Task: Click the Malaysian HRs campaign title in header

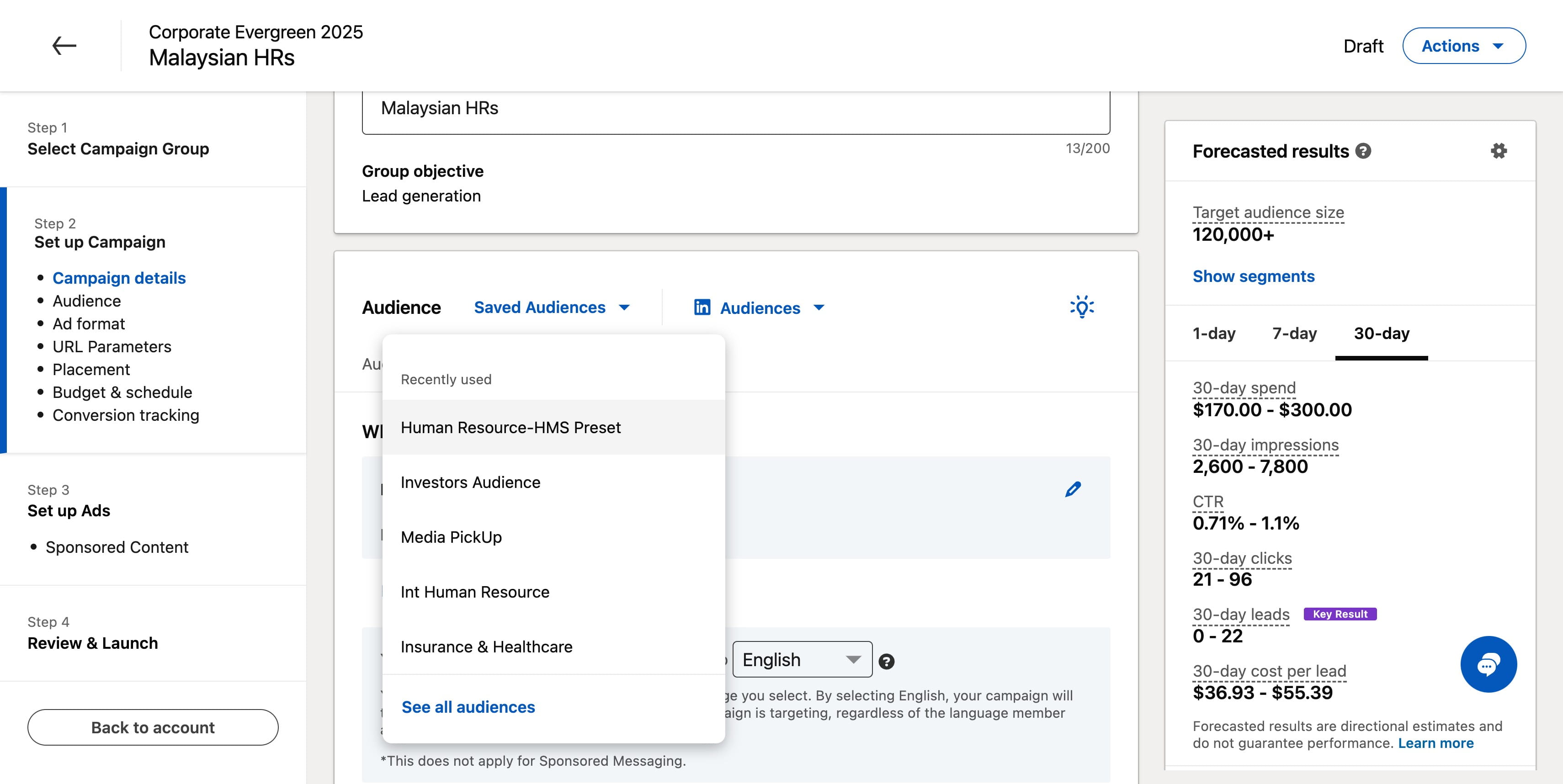Action: click(x=222, y=58)
